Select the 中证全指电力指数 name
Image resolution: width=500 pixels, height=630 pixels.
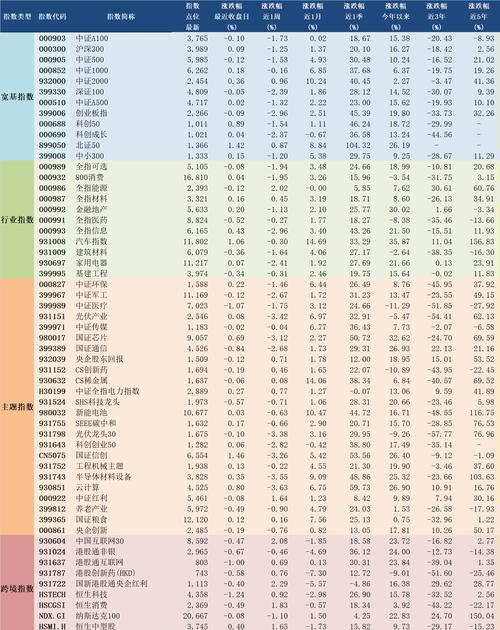coord(108,391)
